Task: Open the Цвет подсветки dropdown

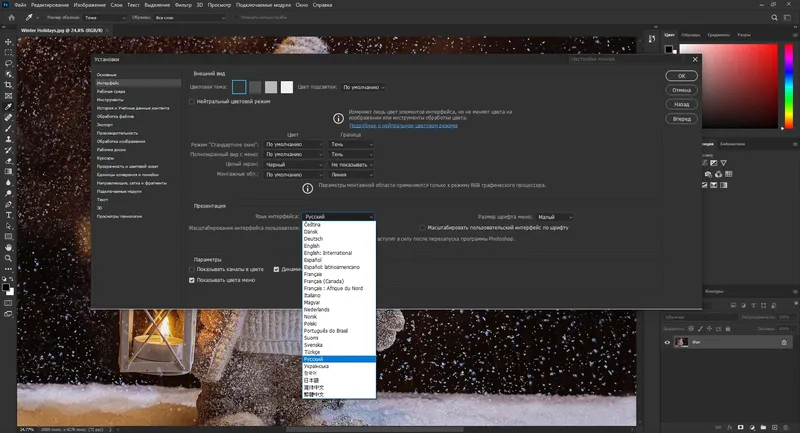Action: click(x=363, y=87)
